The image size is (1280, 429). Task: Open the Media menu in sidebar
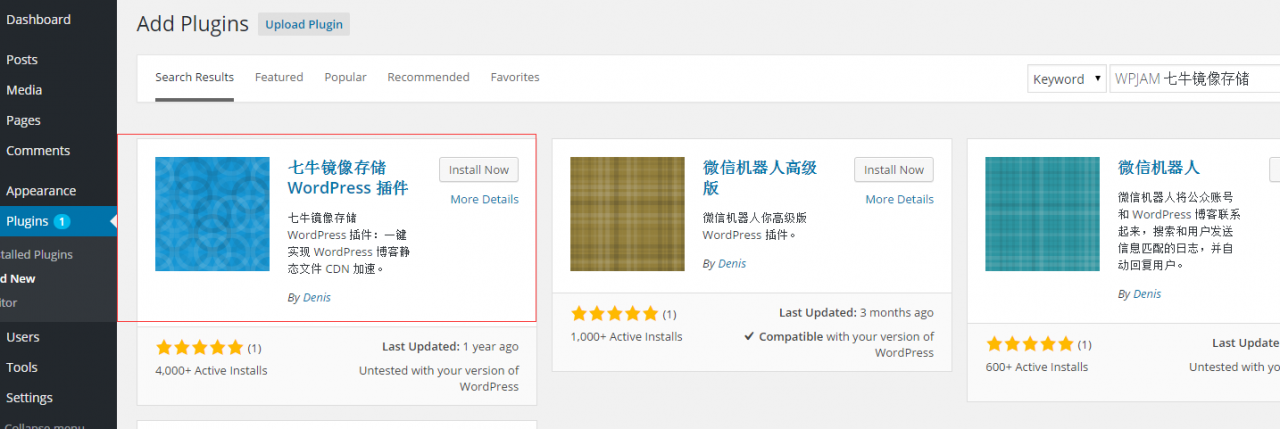[24, 90]
